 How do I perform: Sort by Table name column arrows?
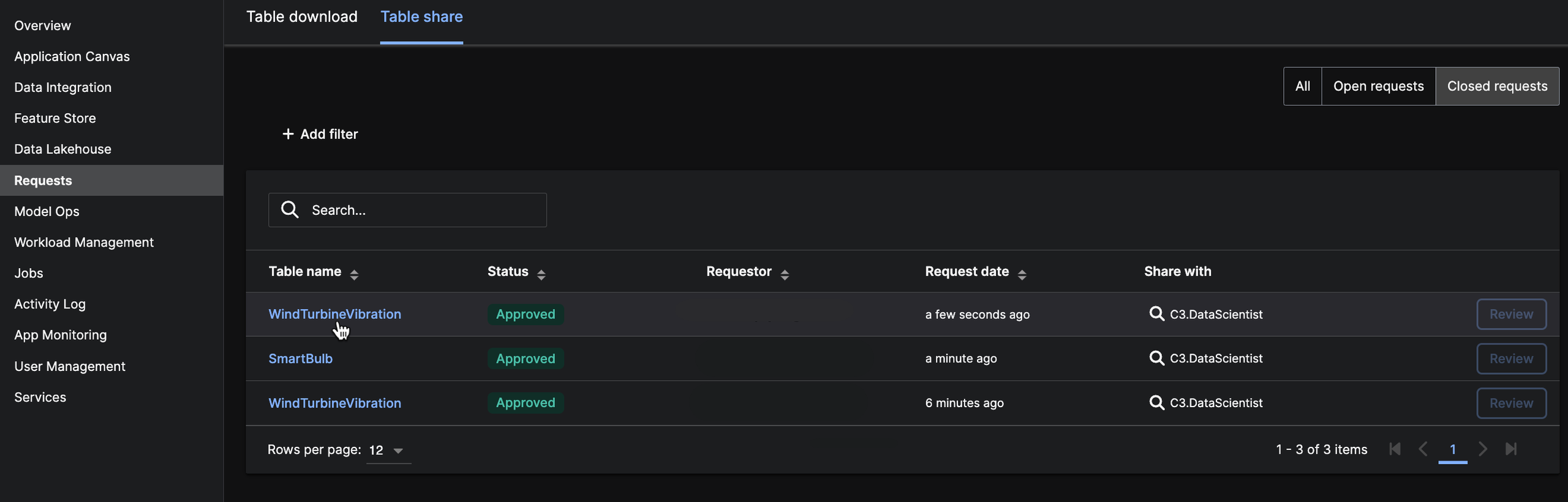354,274
